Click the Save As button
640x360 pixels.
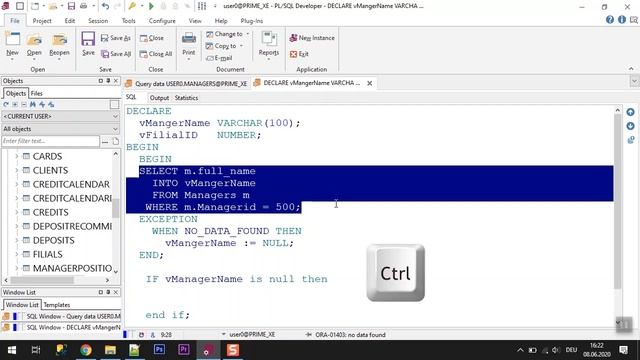coord(116,38)
